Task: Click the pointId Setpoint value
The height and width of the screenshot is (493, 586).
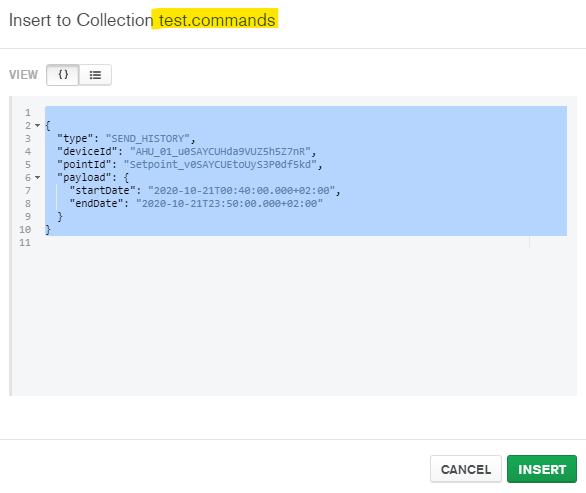Action: click(x=220, y=165)
